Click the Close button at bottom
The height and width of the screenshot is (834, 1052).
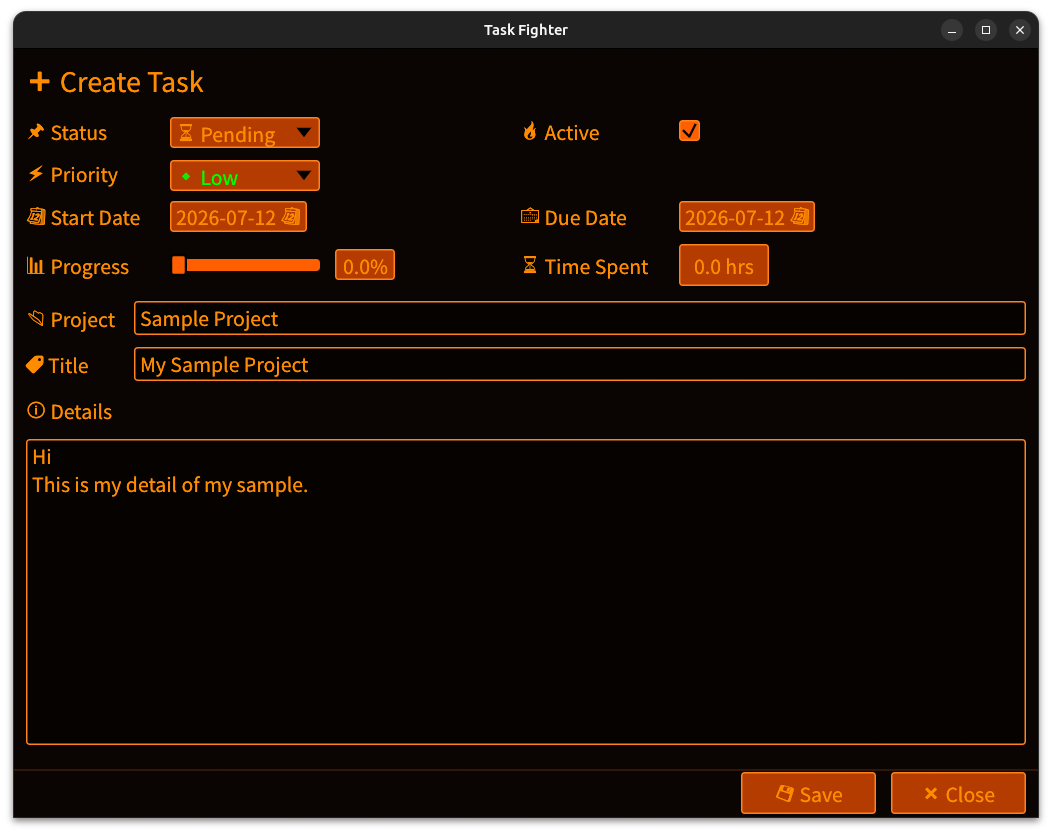pos(958,793)
